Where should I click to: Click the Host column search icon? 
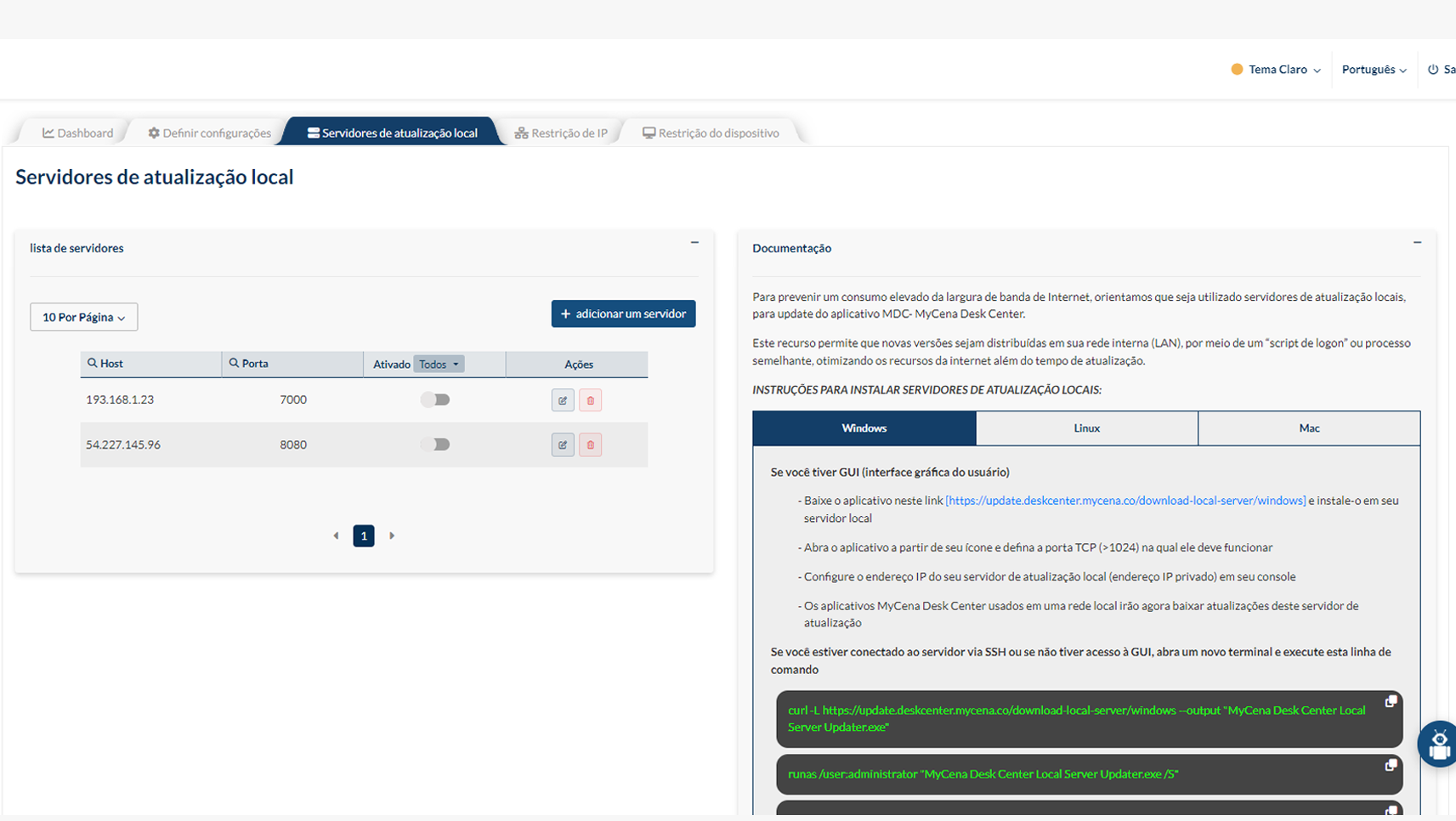[93, 363]
